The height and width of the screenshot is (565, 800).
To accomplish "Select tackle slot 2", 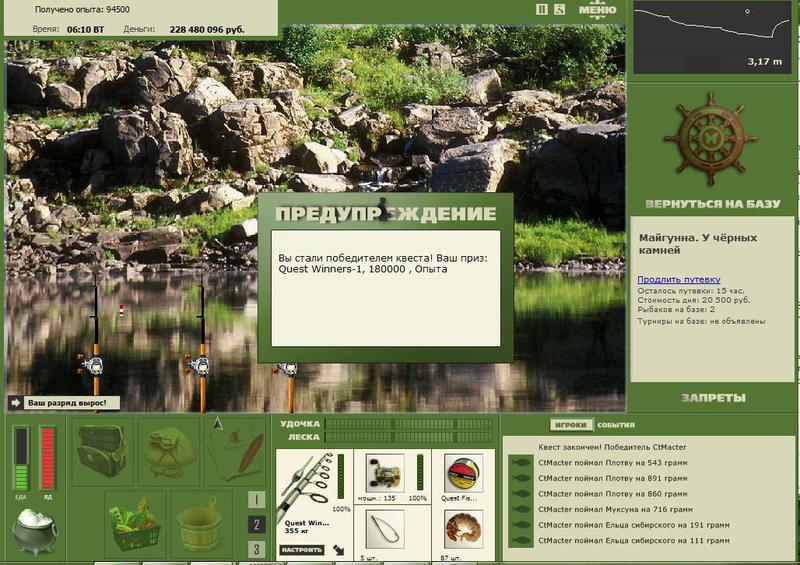I will tap(257, 525).
